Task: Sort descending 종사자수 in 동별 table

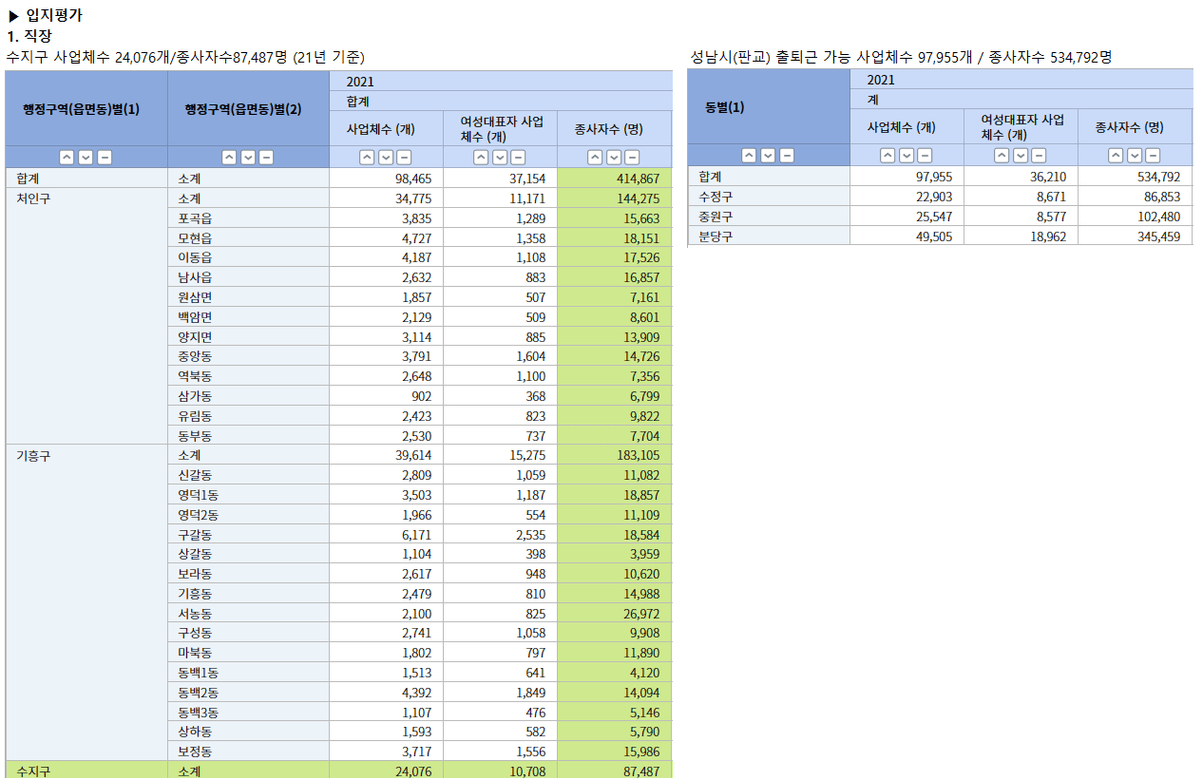Action: (x=1134, y=155)
